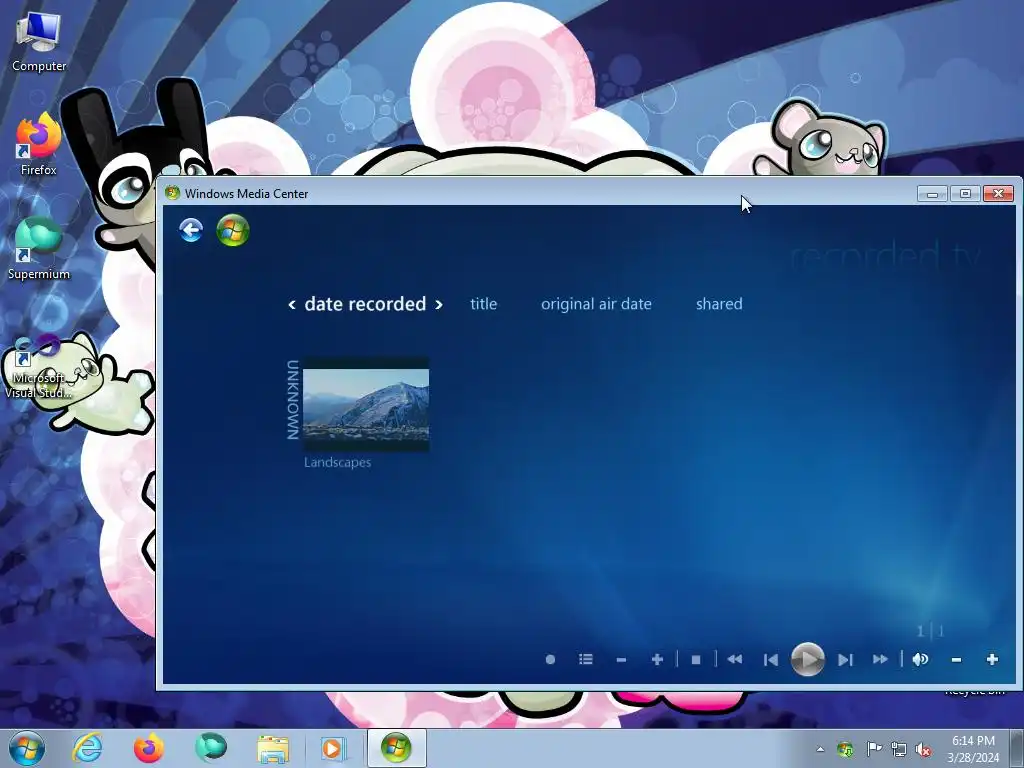Click Media Center tray icon
The image size is (1024, 768).
coord(845,749)
